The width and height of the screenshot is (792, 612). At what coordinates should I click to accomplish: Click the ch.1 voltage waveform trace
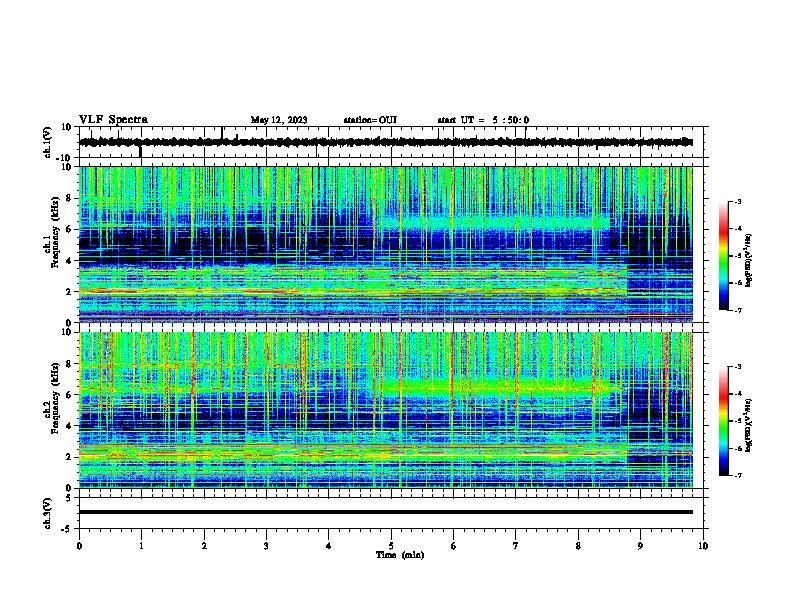(x=385, y=142)
